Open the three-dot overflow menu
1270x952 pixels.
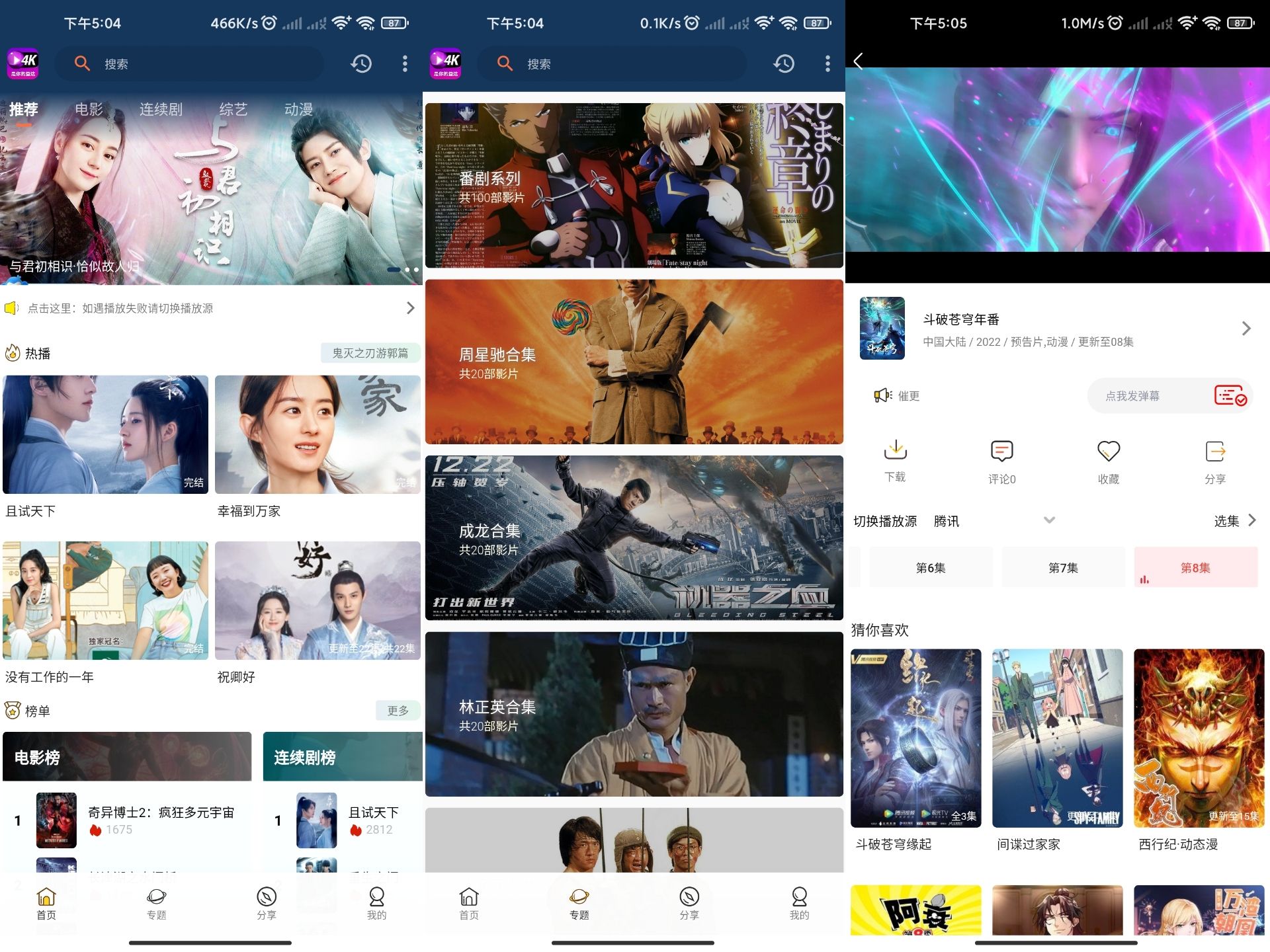pos(405,63)
